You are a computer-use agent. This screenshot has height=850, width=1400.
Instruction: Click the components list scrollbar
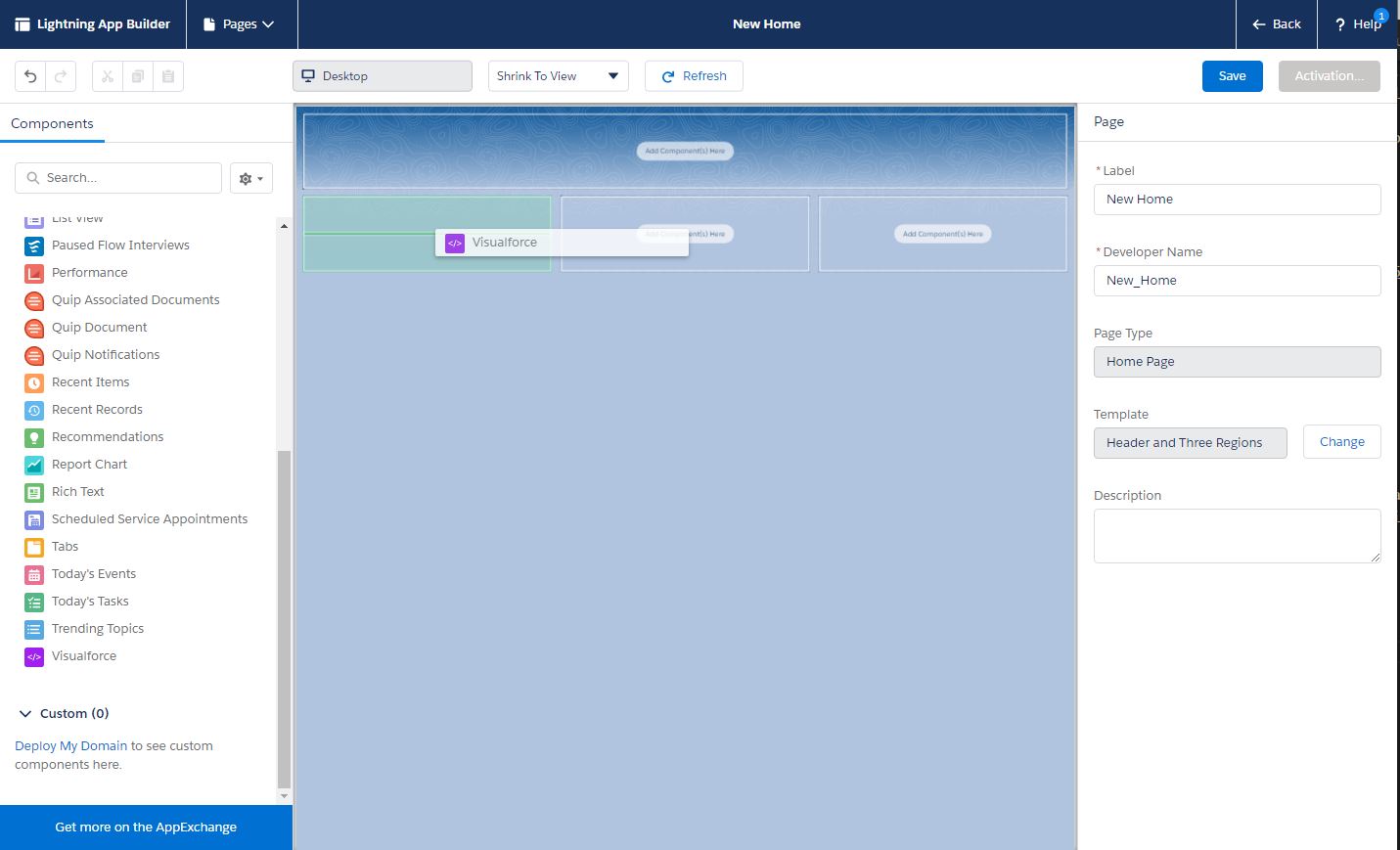(x=284, y=616)
